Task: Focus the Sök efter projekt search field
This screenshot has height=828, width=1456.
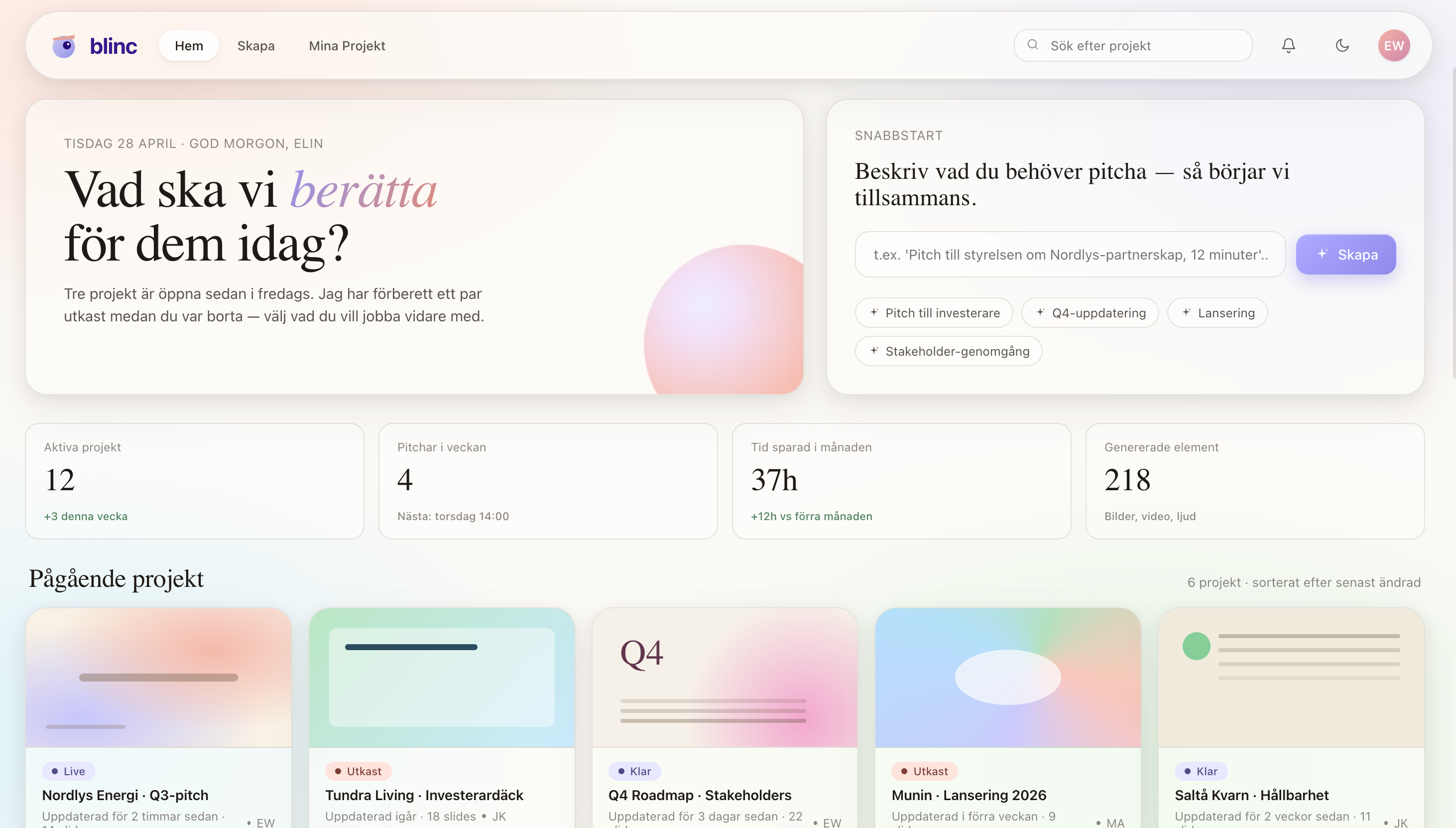Action: [1133, 45]
